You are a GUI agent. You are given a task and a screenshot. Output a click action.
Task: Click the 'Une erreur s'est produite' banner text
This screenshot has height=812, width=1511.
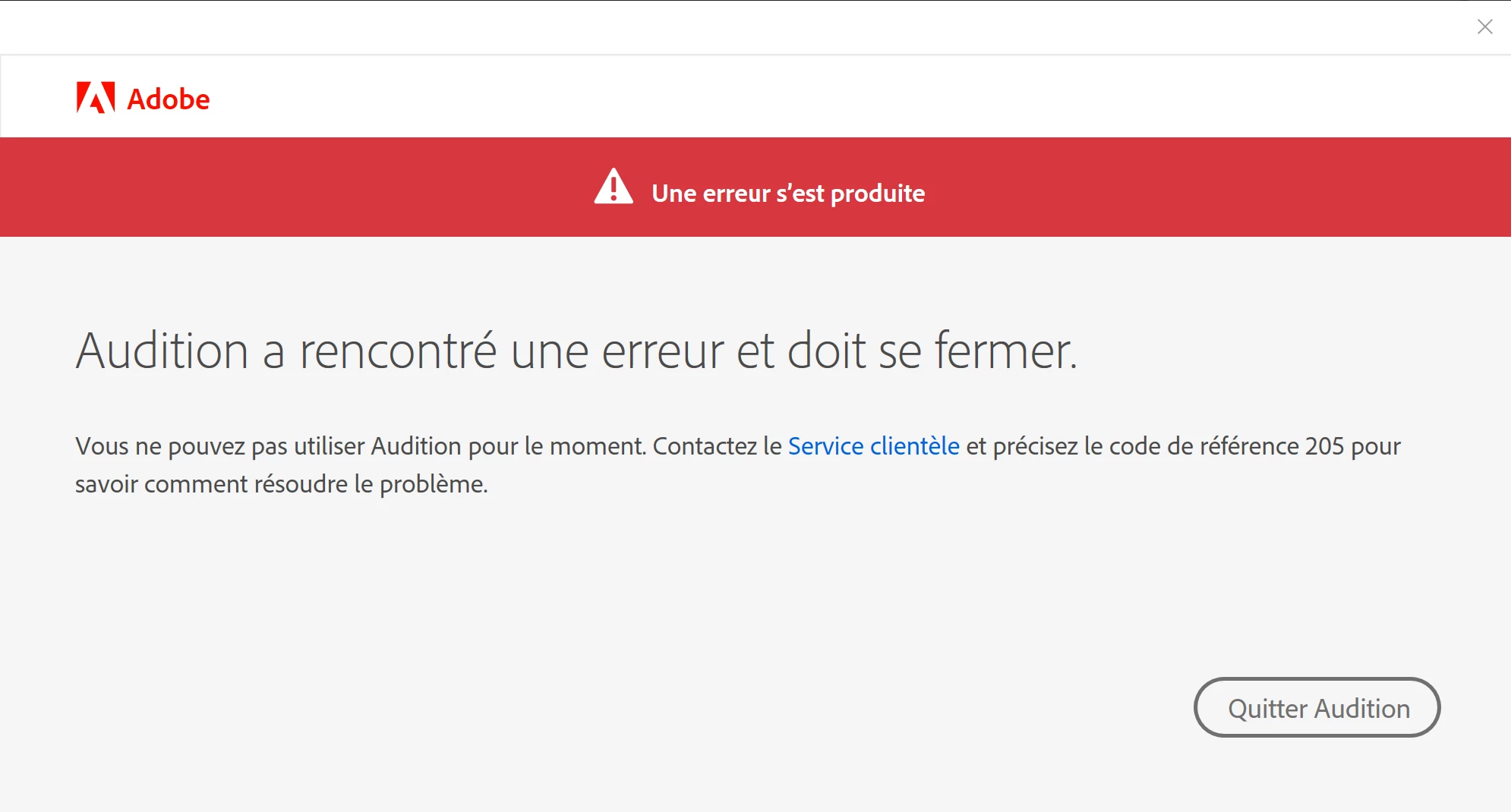(x=788, y=194)
